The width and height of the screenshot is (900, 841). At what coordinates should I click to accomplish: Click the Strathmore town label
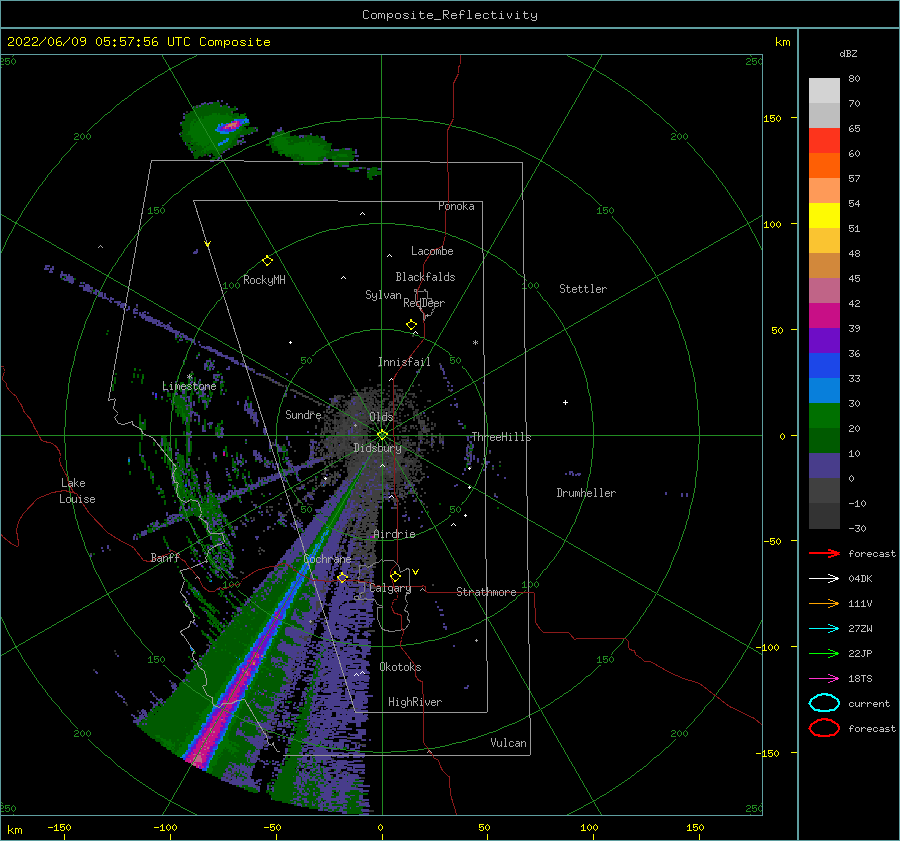tap(486, 592)
